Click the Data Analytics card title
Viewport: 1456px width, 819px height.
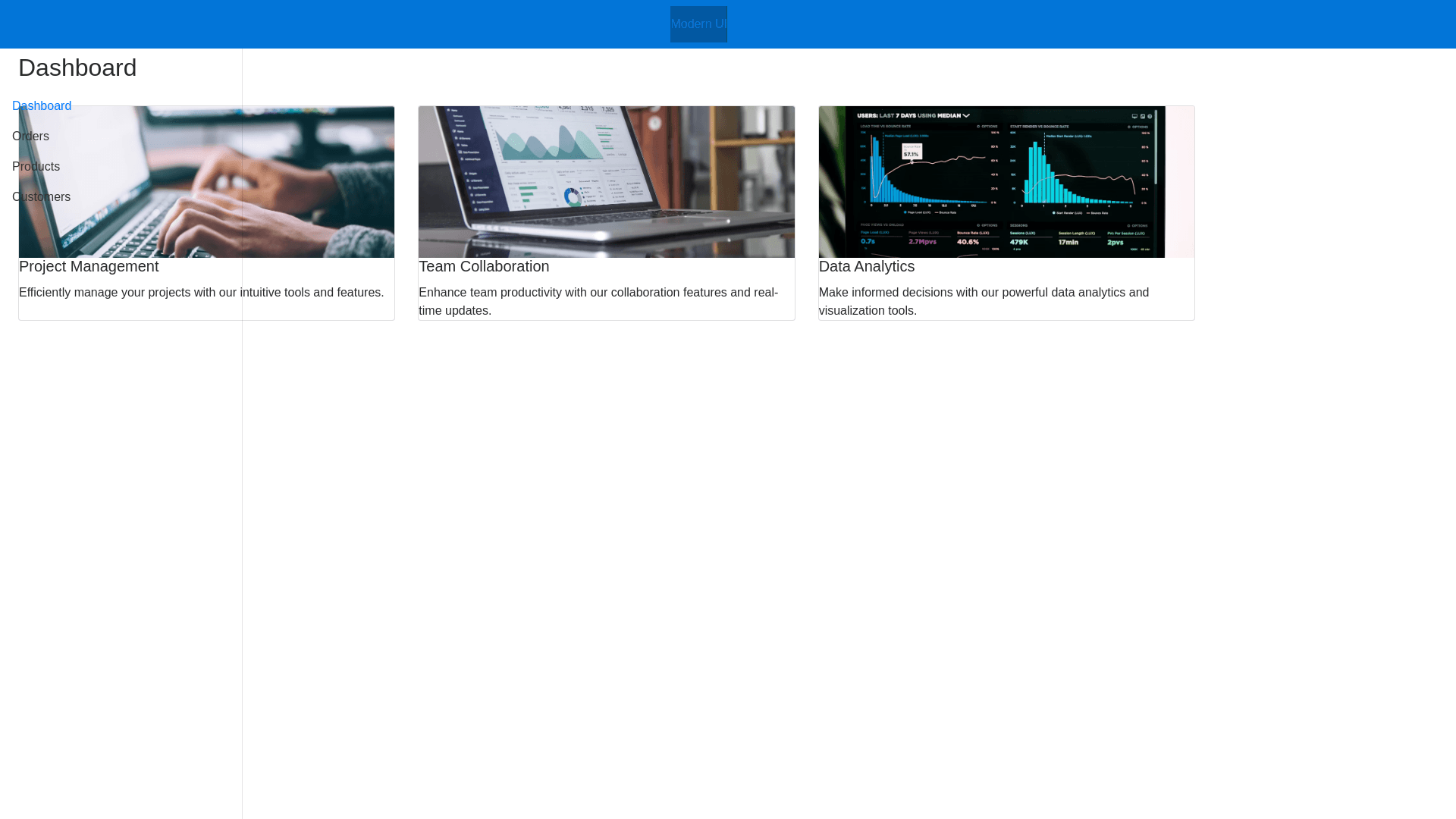coord(867,266)
